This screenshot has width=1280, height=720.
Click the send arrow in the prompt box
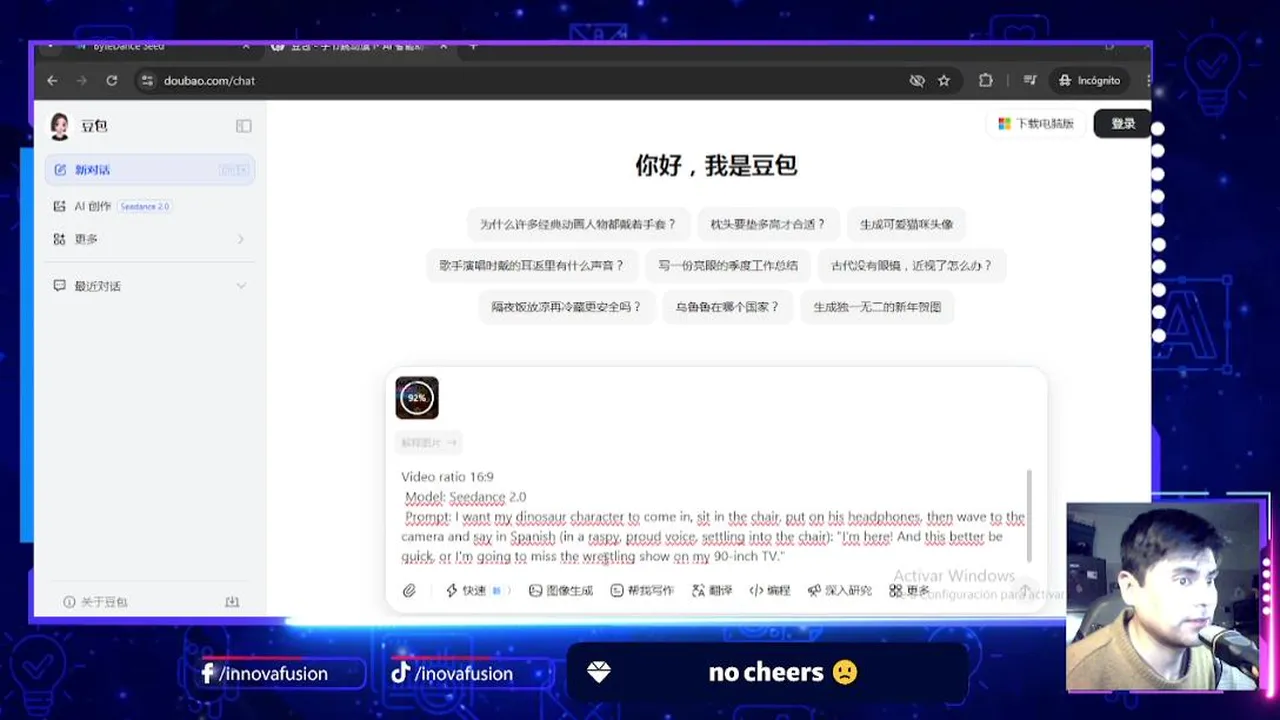(x=1024, y=591)
